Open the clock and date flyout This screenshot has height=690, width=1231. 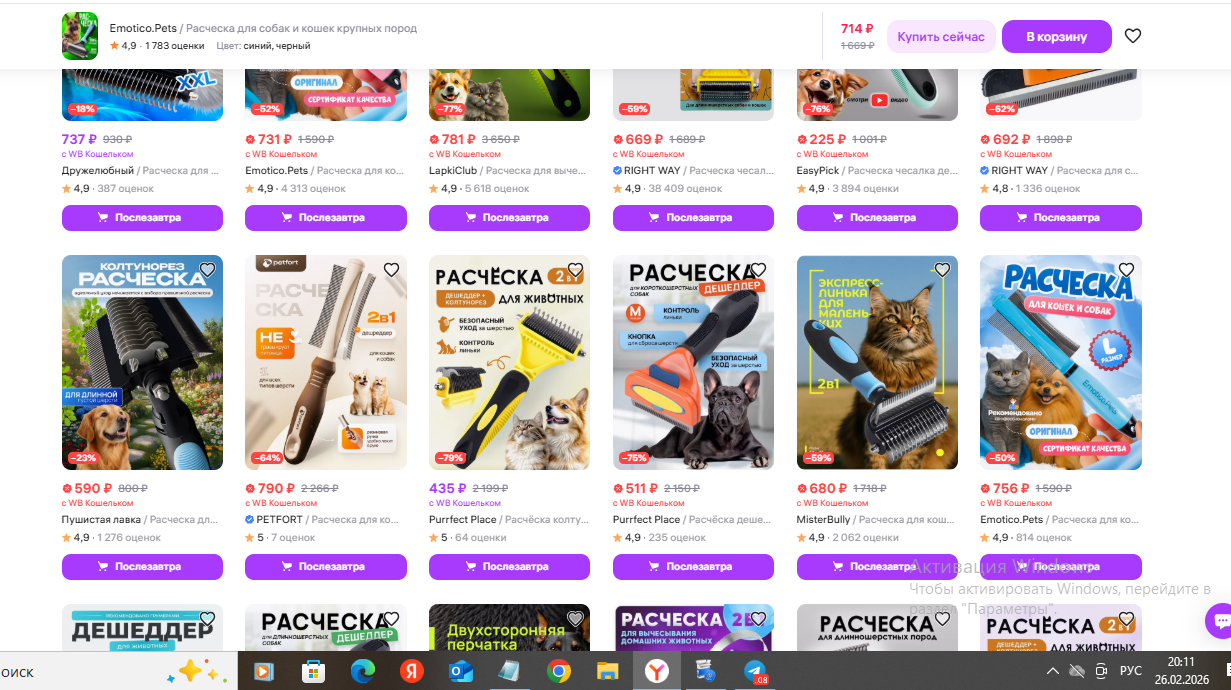[x=1181, y=670]
